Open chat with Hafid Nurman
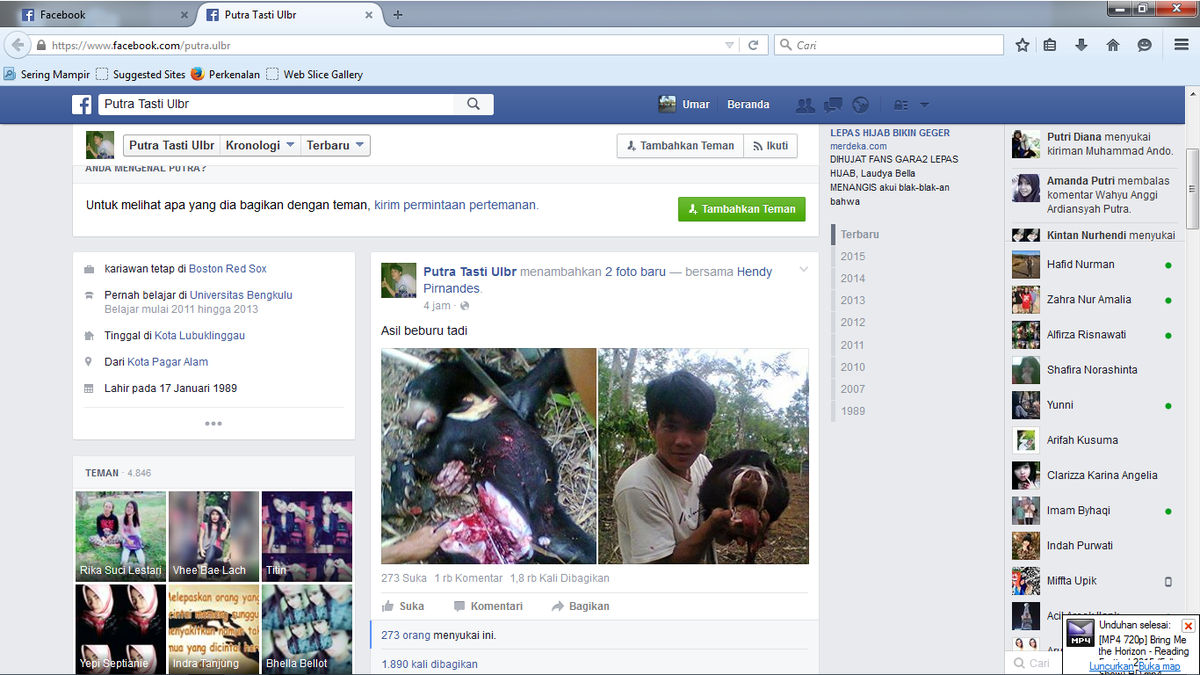 [1095, 265]
